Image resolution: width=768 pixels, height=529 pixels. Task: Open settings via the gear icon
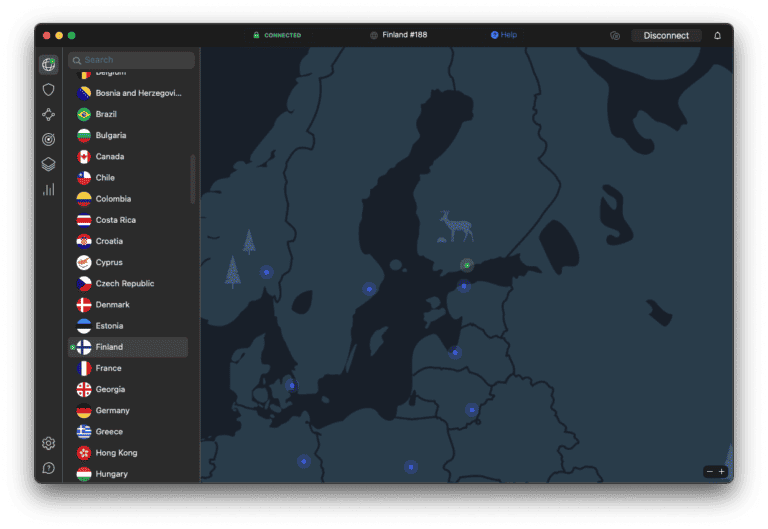[x=48, y=443]
